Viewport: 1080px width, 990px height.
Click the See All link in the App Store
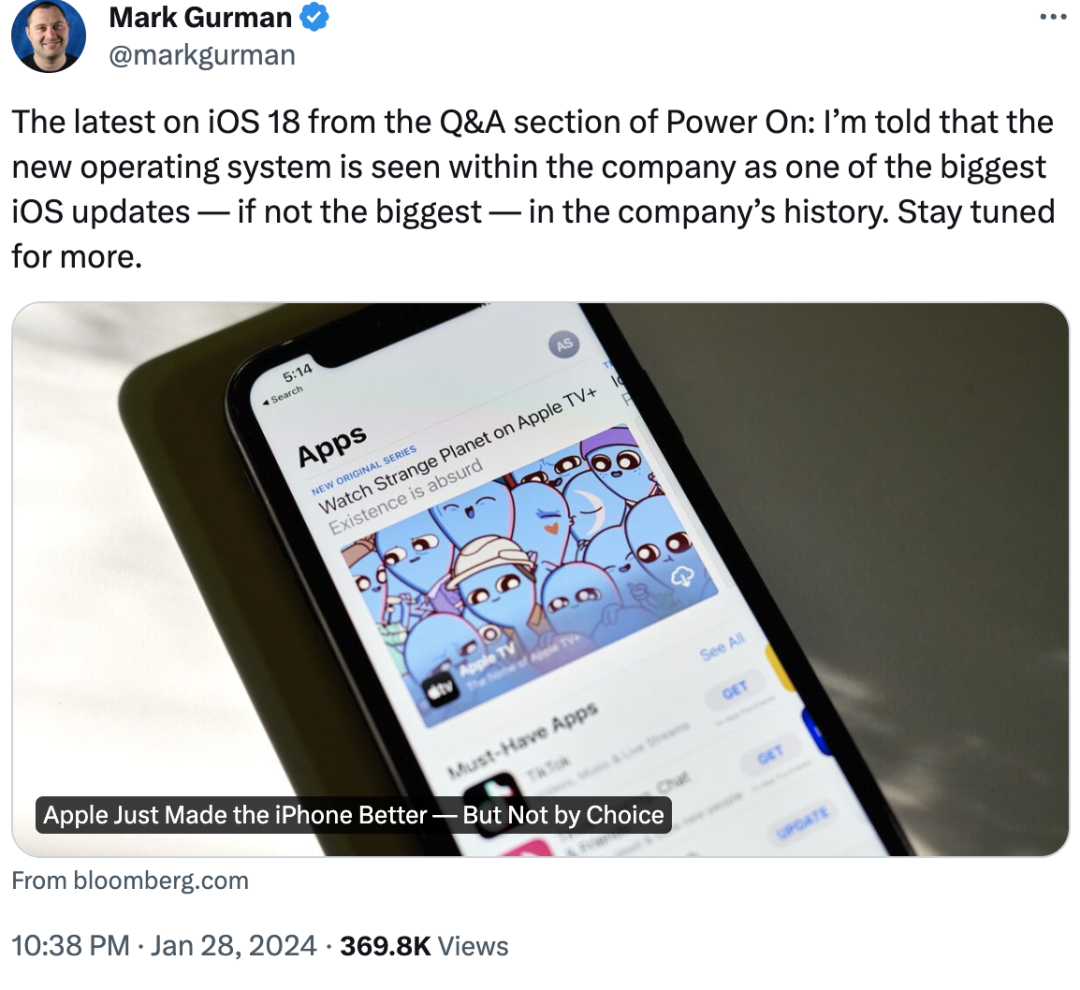click(x=722, y=648)
